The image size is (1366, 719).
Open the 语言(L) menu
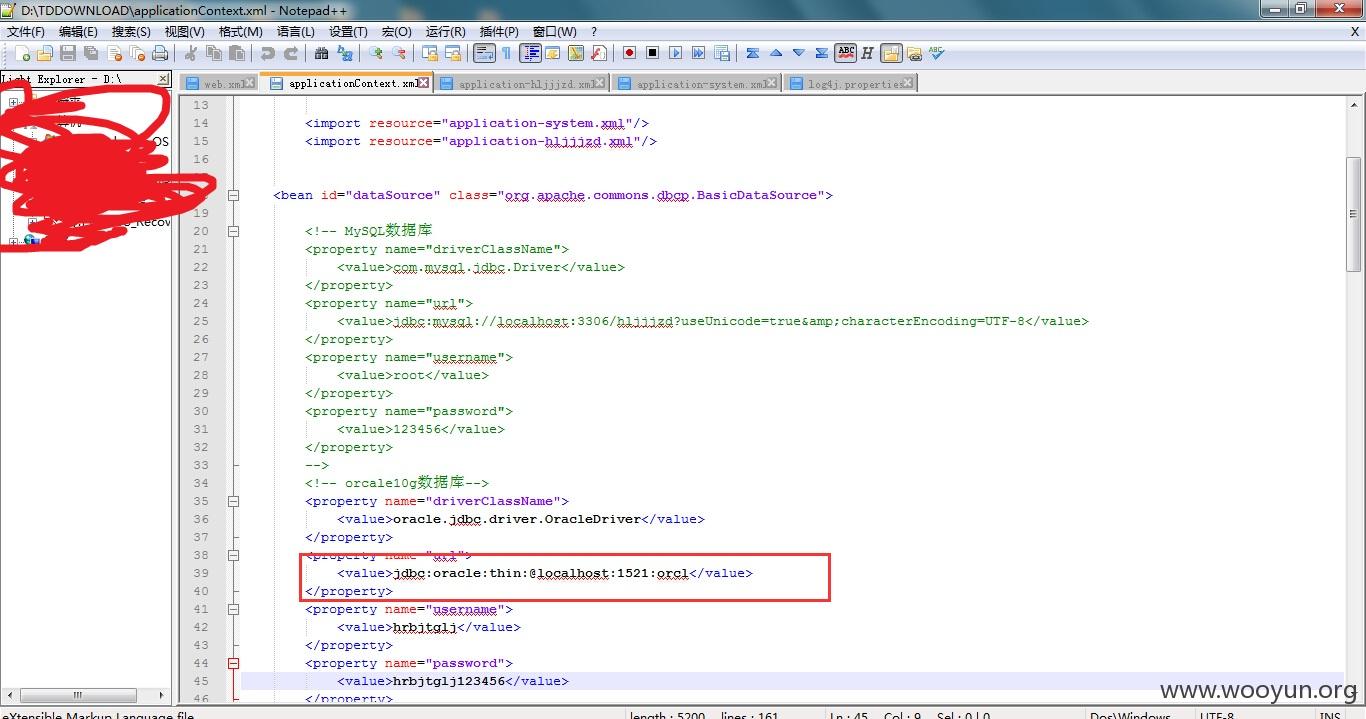[295, 32]
